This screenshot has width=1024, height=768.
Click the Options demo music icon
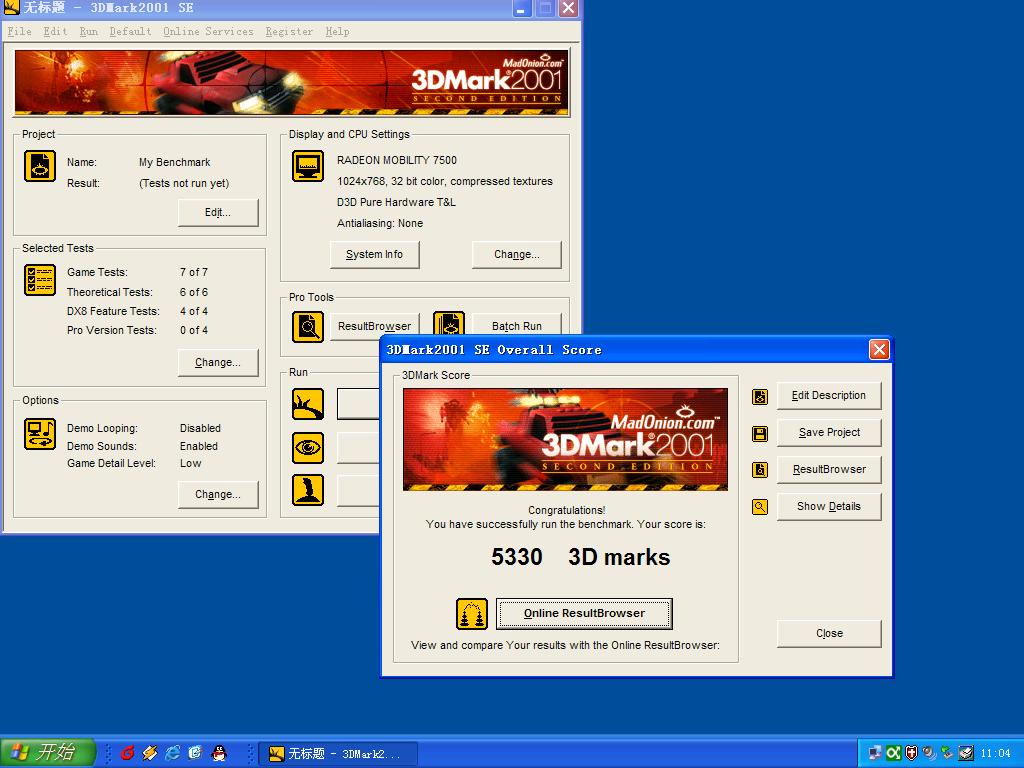pos(40,434)
